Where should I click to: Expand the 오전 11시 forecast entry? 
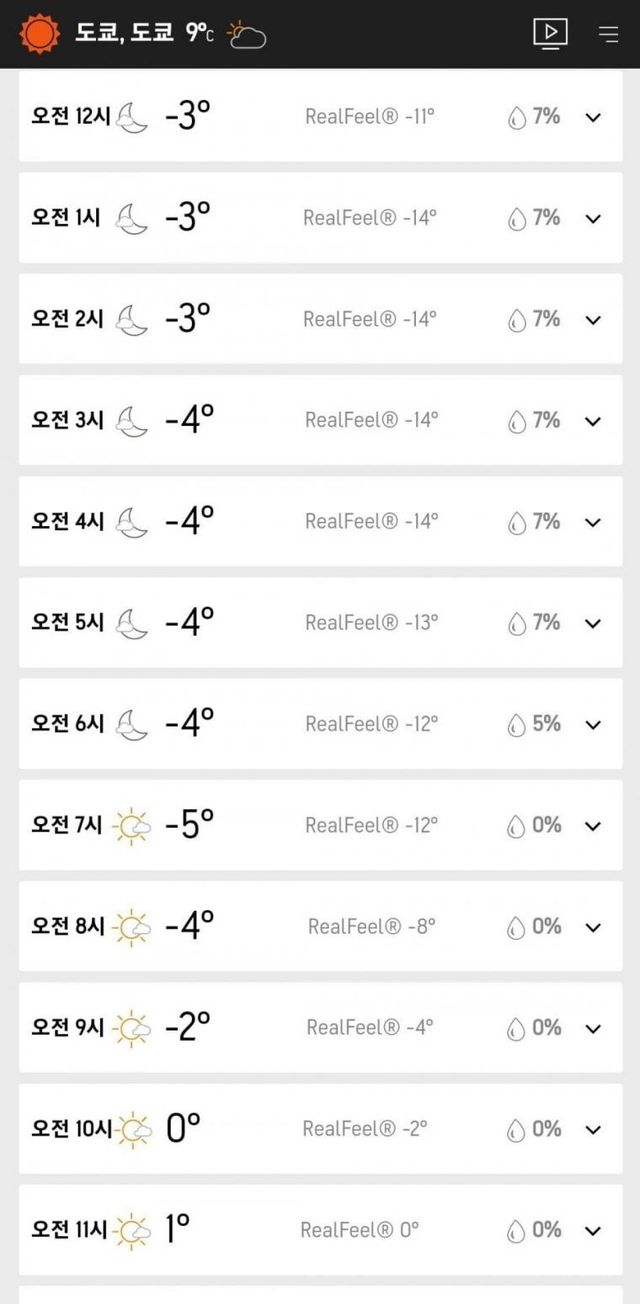pos(591,1230)
